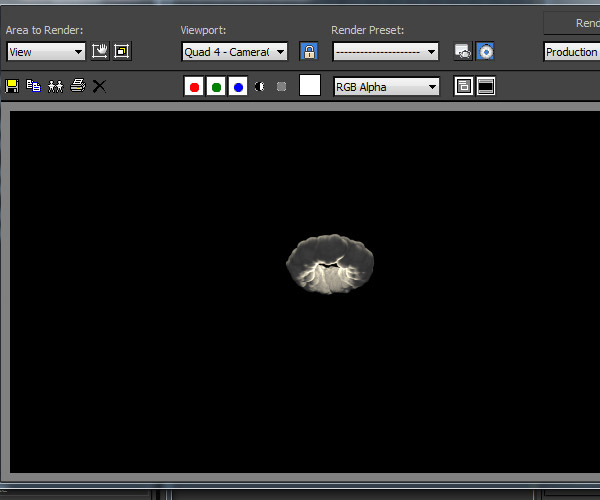The image size is (600, 500).
Task: Toggle the red channel display
Action: [194, 86]
